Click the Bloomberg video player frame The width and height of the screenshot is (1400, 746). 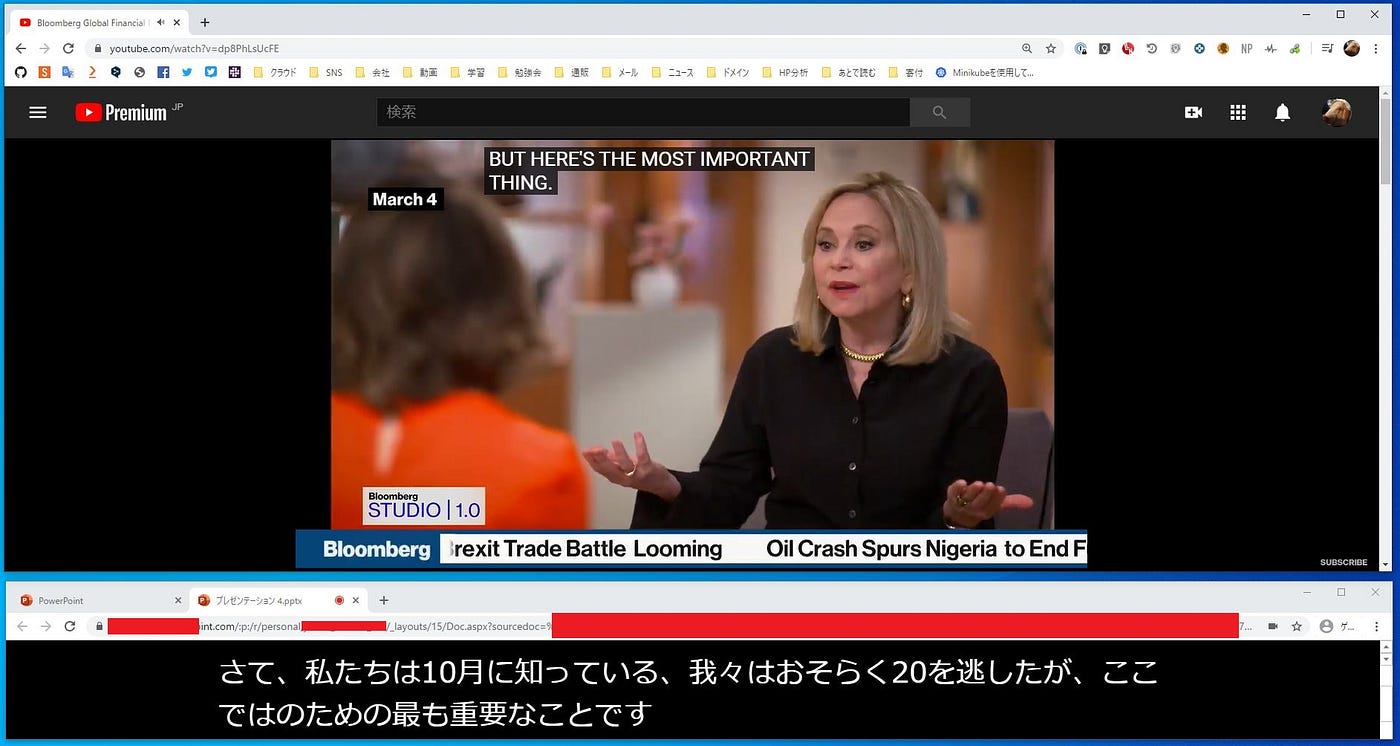(692, 353)
